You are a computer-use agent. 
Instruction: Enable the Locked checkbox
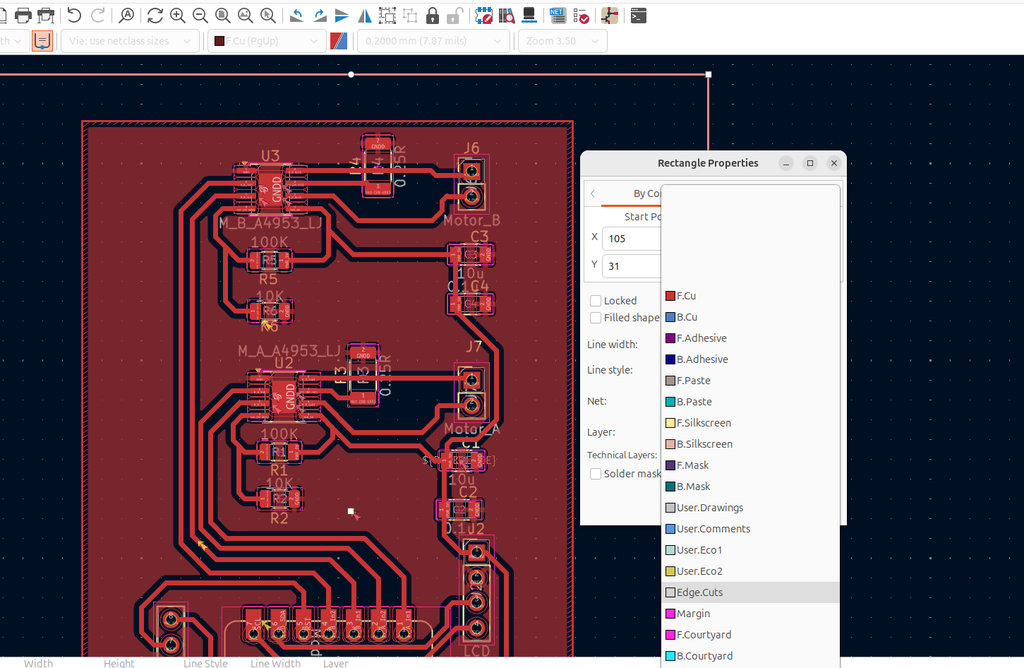click(596, 301)
